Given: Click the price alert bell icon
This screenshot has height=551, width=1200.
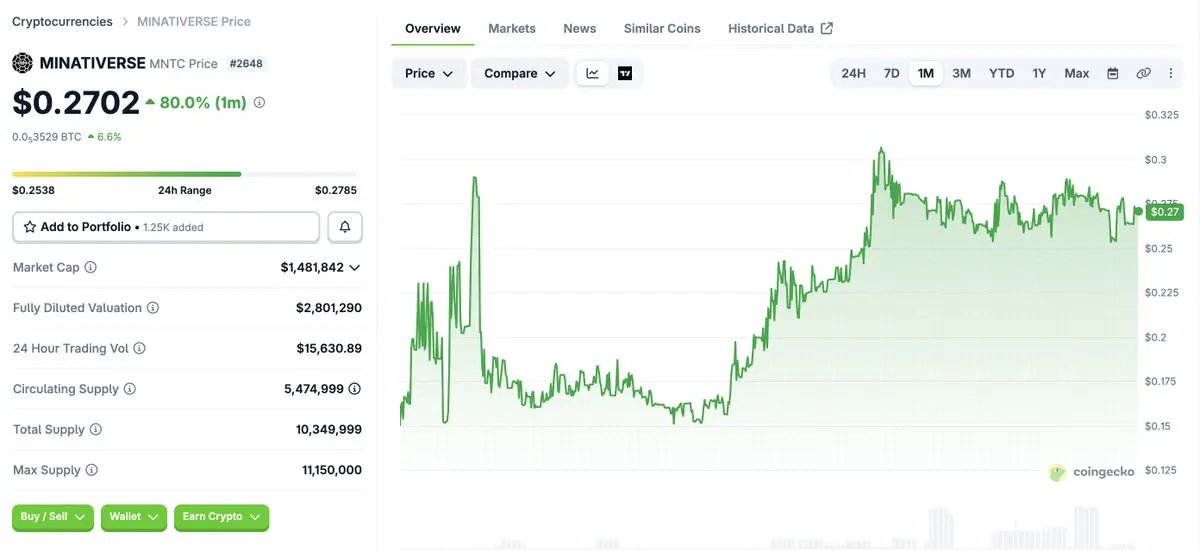Looking at the screenshot, I should (345, 227).
